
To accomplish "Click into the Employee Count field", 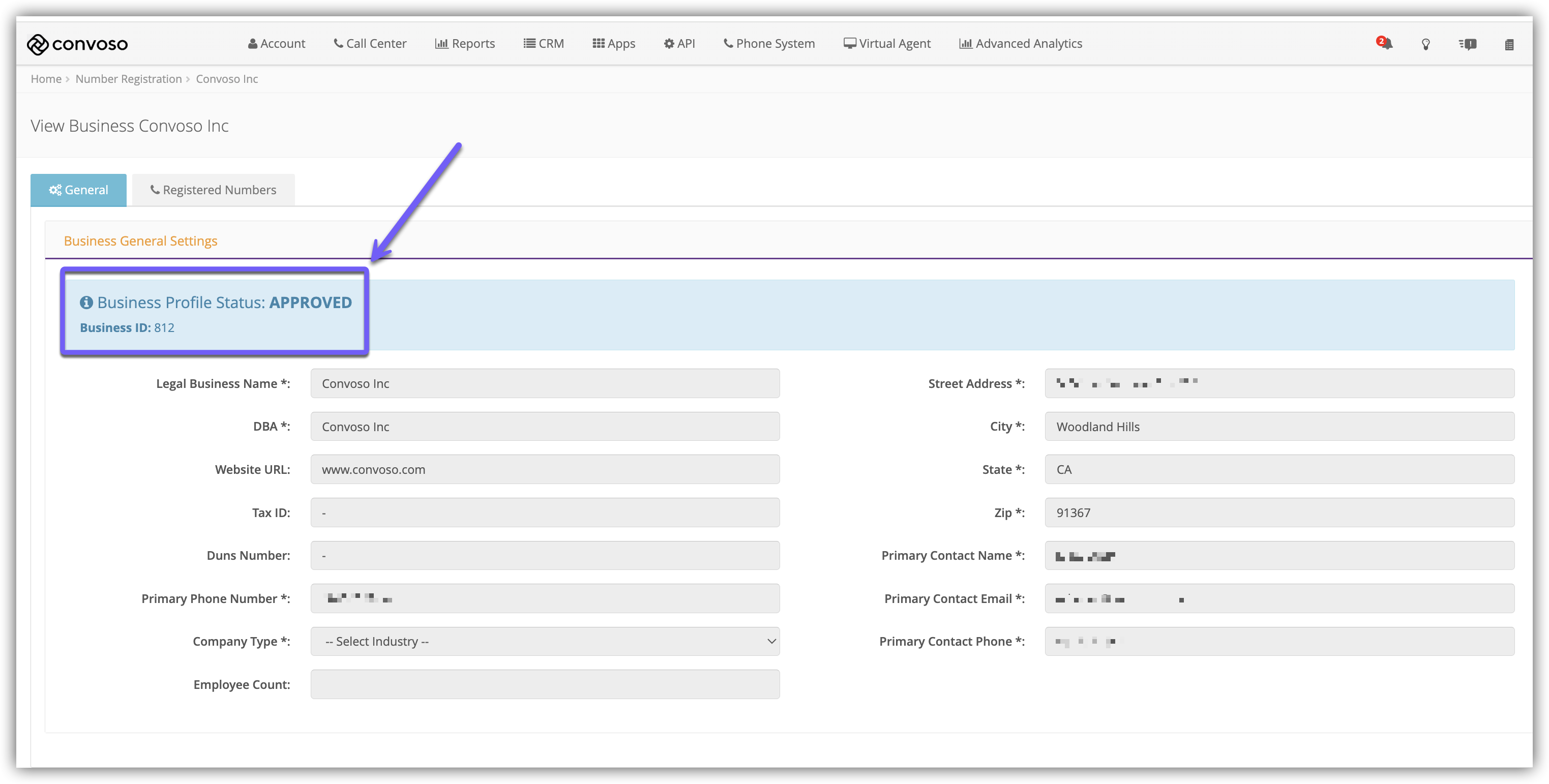I will (x=545, y=684).
